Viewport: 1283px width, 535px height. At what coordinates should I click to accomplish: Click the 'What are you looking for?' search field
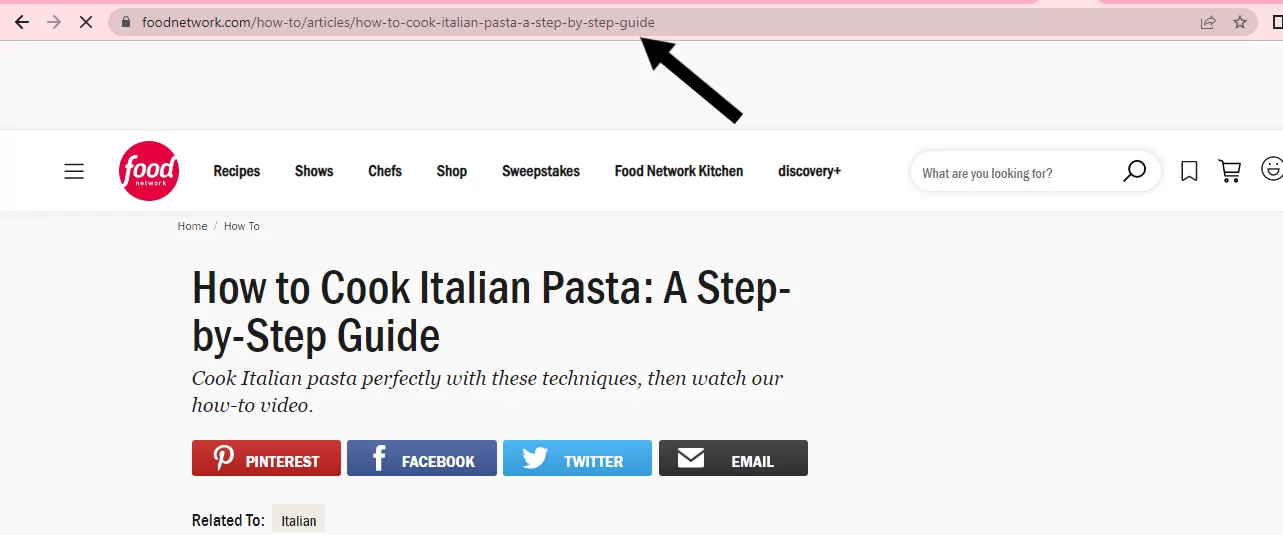click(1010, 173)
